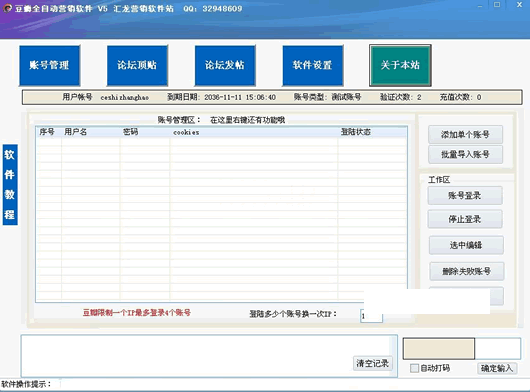Focus the IP switch count input field
Image resolution: width=530 pixels, height=392 pixels.
[371, 316]
